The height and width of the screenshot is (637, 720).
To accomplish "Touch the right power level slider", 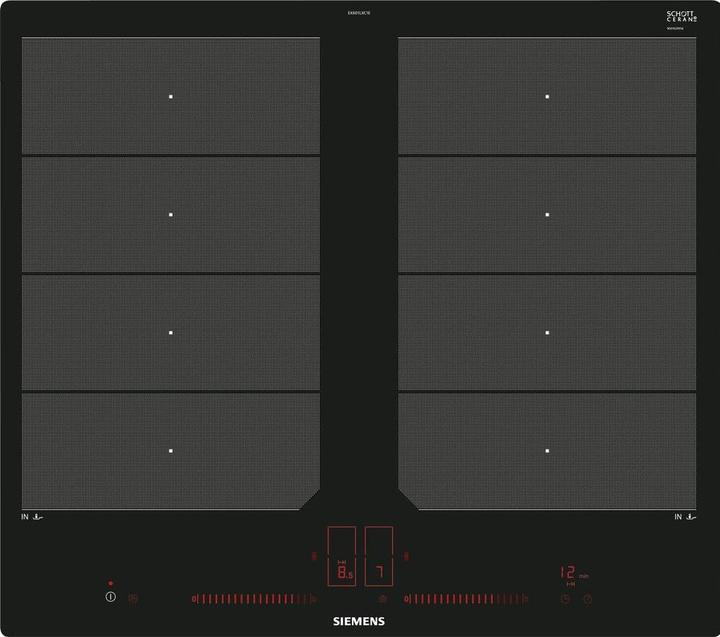I will click(x=462, y=599).
